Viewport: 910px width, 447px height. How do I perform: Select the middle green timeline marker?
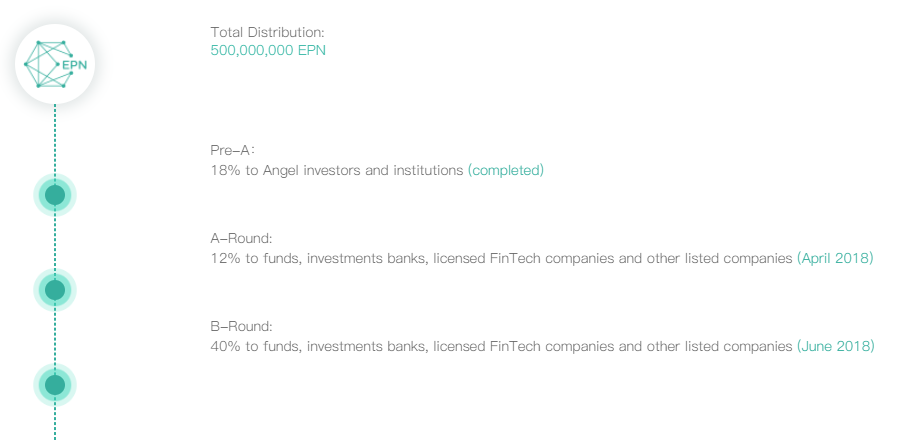[55, 290]
